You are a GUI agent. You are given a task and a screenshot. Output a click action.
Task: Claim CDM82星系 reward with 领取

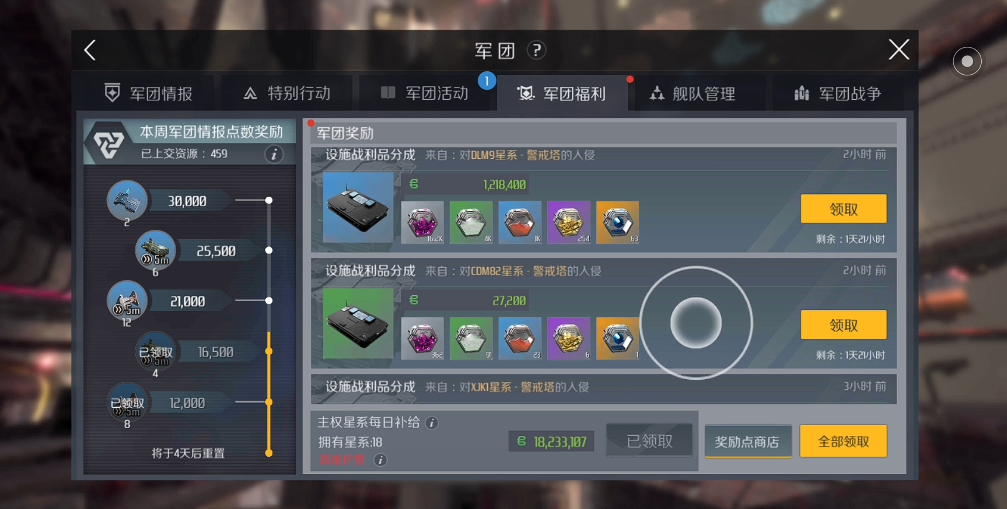click(x=843, y=325)
